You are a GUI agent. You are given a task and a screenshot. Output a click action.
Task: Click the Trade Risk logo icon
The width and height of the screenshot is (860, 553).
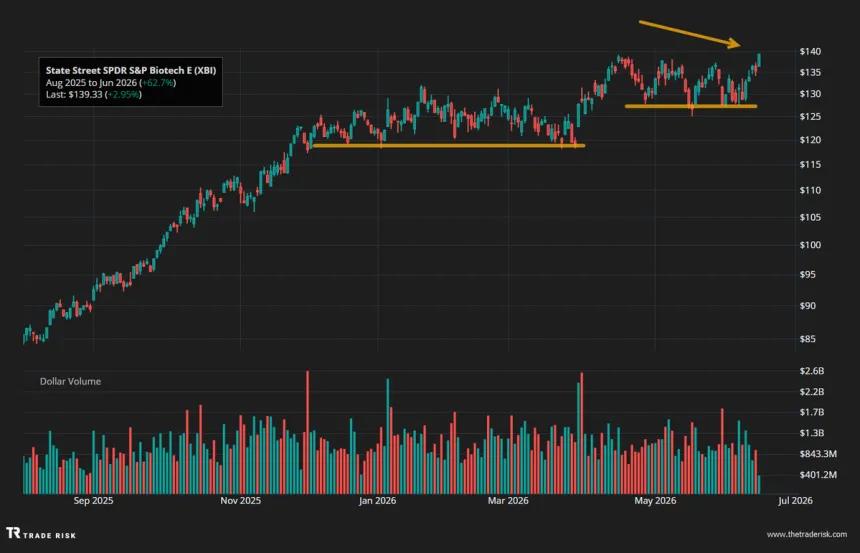(13, 533)
